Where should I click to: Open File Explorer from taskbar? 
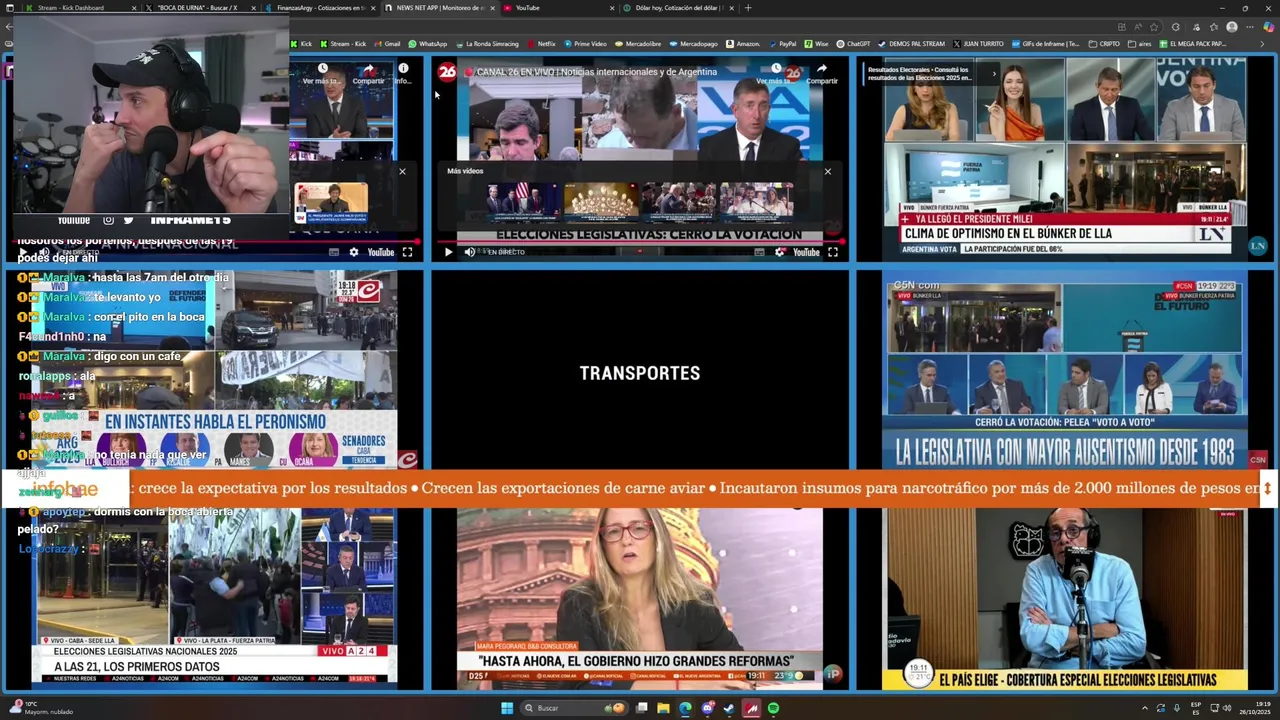(663, 708)
